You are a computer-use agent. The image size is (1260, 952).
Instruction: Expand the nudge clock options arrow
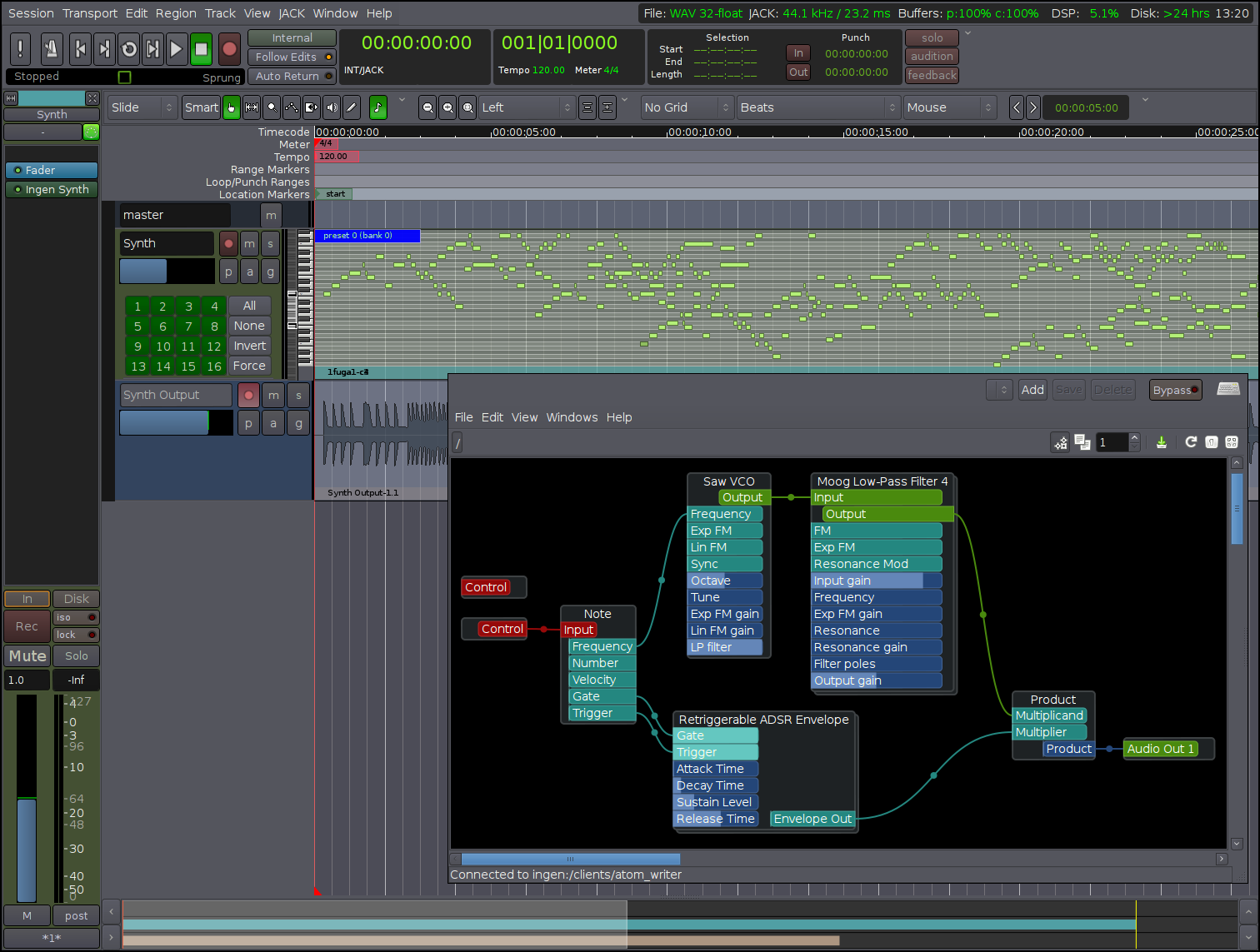pos(1145,99)
